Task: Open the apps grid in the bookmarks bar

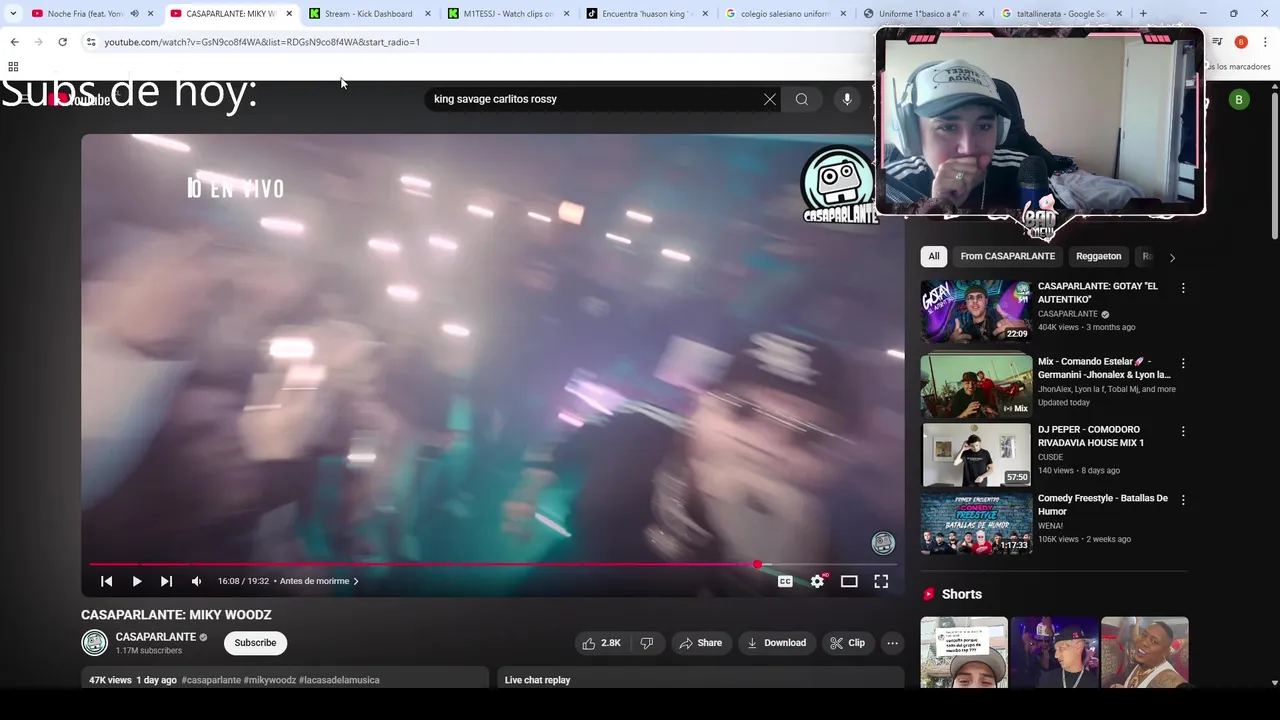Action: [13, 67]
